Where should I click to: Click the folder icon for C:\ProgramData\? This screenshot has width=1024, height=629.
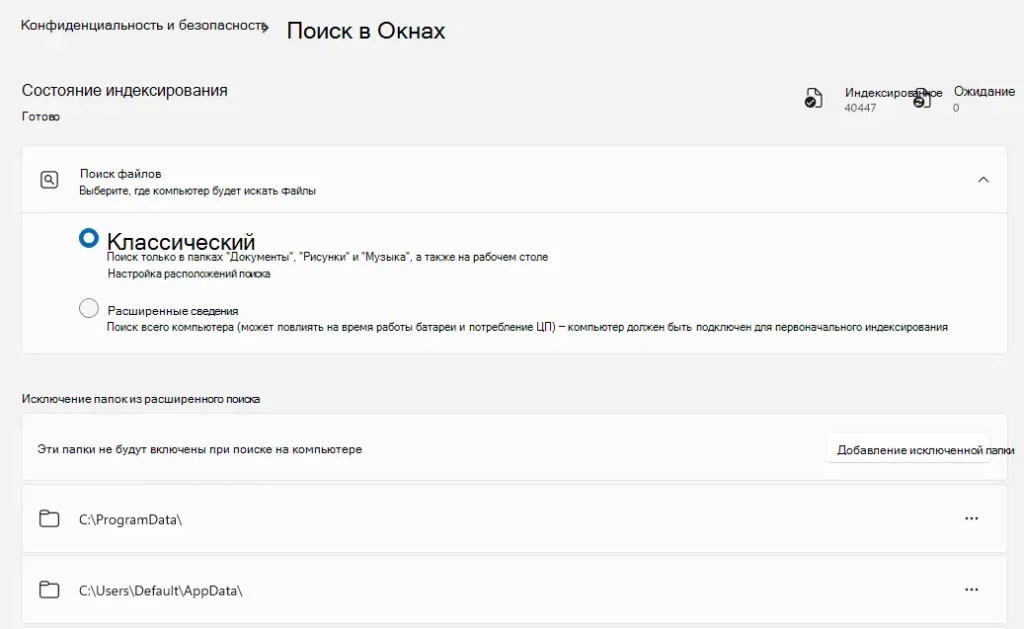click(49, 518)
